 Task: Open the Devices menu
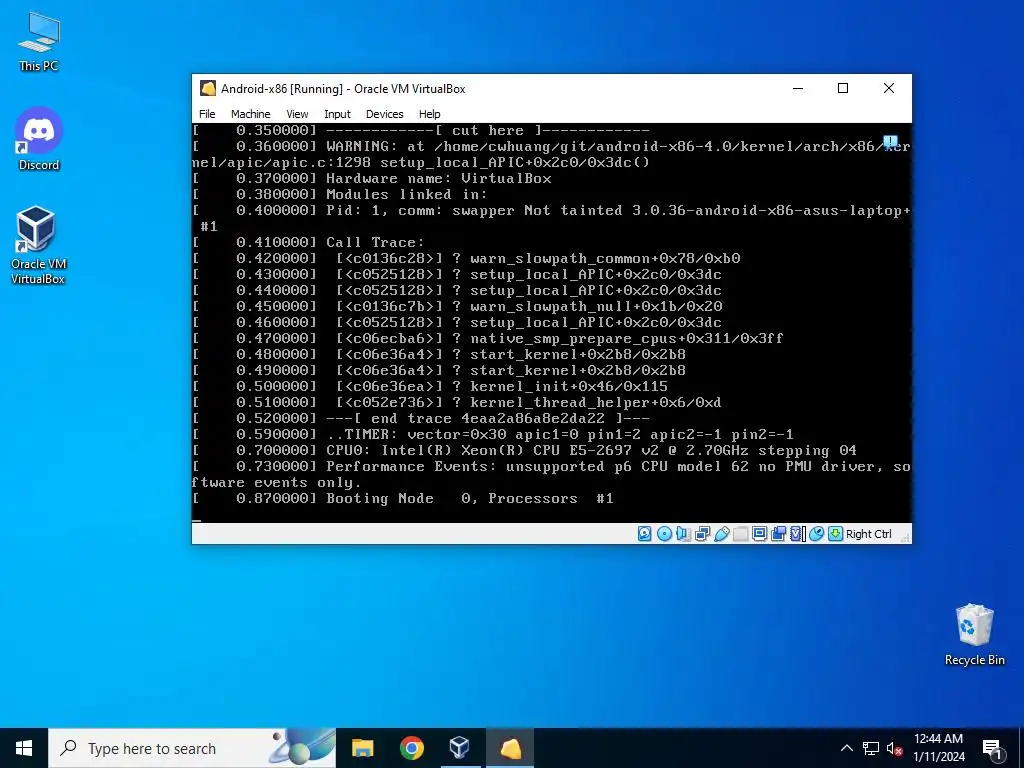click(384, 114)
